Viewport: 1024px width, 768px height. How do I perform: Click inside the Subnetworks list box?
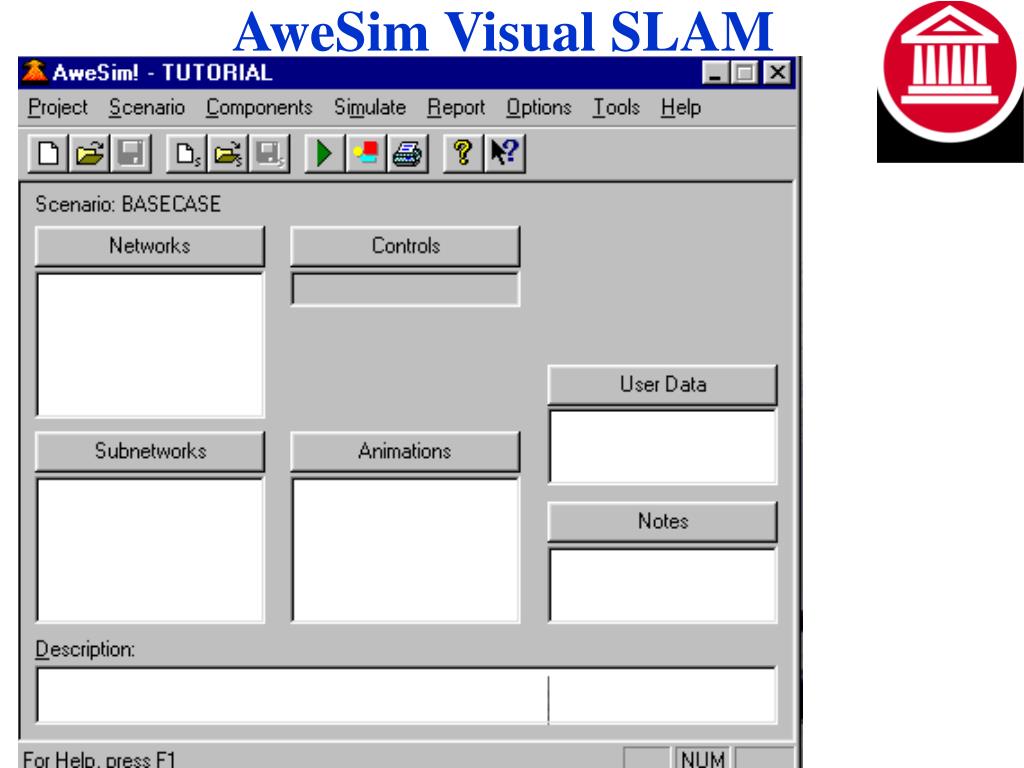tap(150, 550)
